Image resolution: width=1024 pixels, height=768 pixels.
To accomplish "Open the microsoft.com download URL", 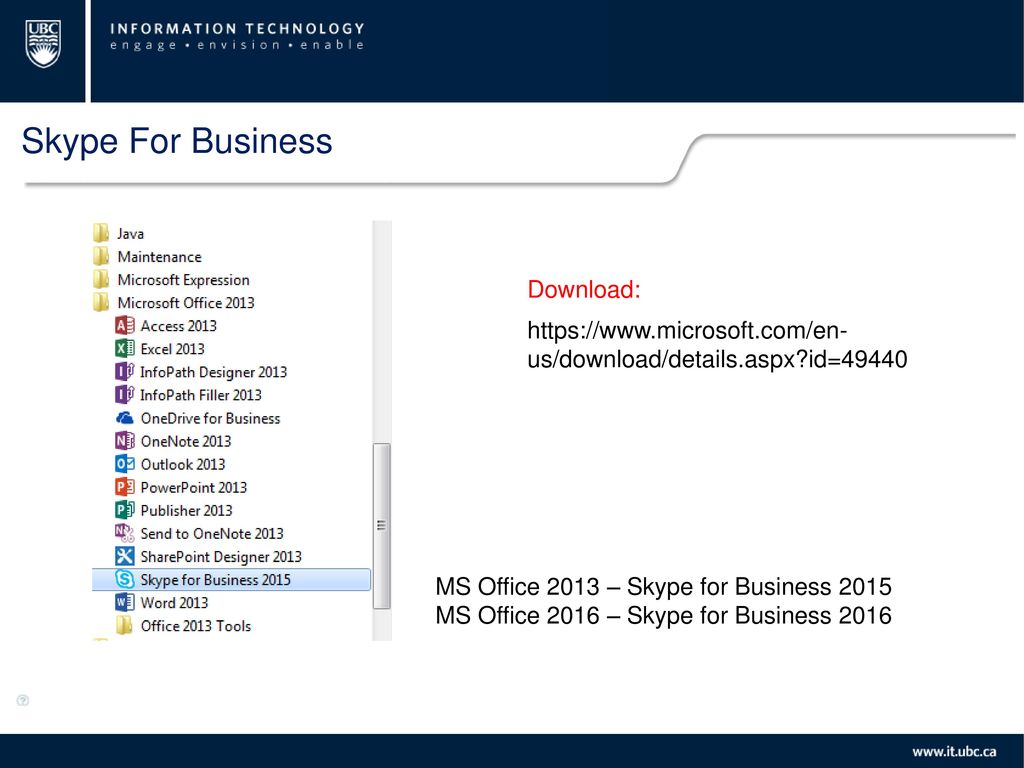I will pos(717,345).
